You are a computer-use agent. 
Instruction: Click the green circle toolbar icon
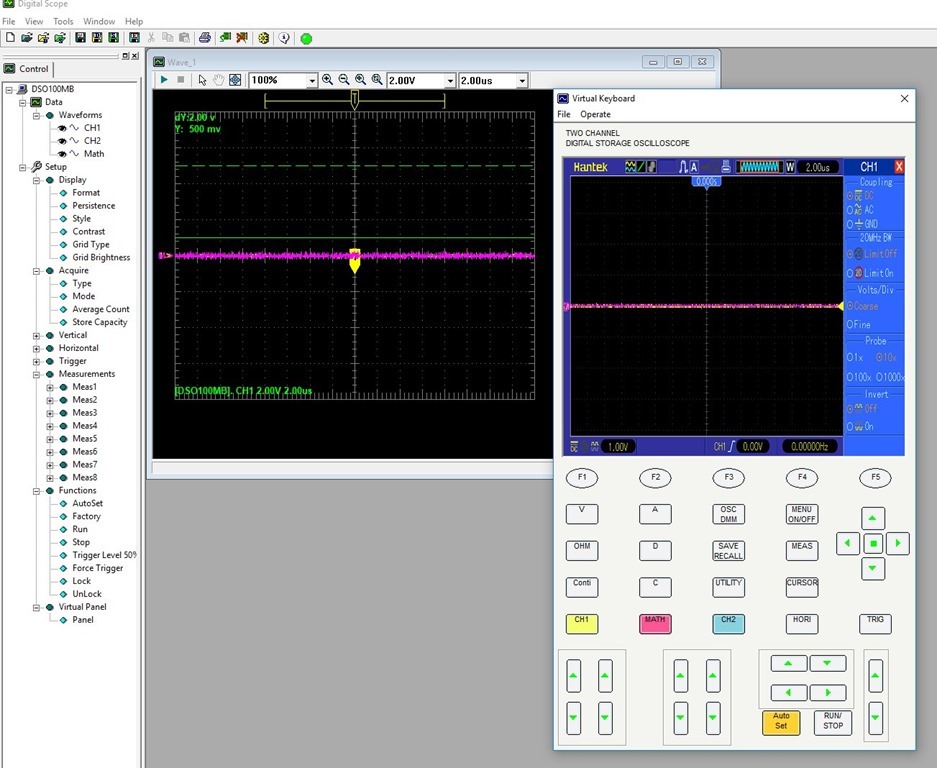tap(306, 38)
